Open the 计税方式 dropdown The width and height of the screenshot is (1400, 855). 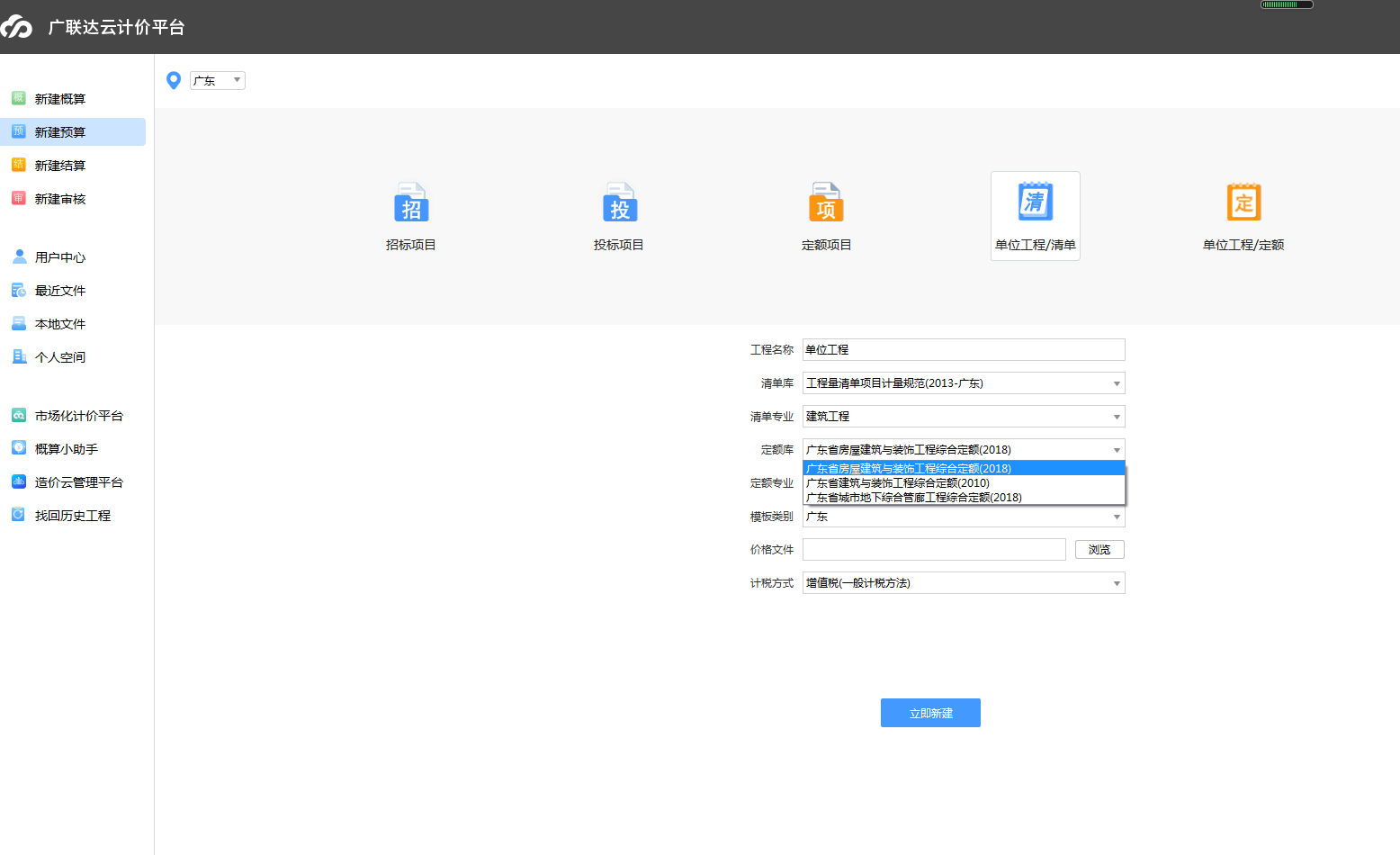[964, 583]
